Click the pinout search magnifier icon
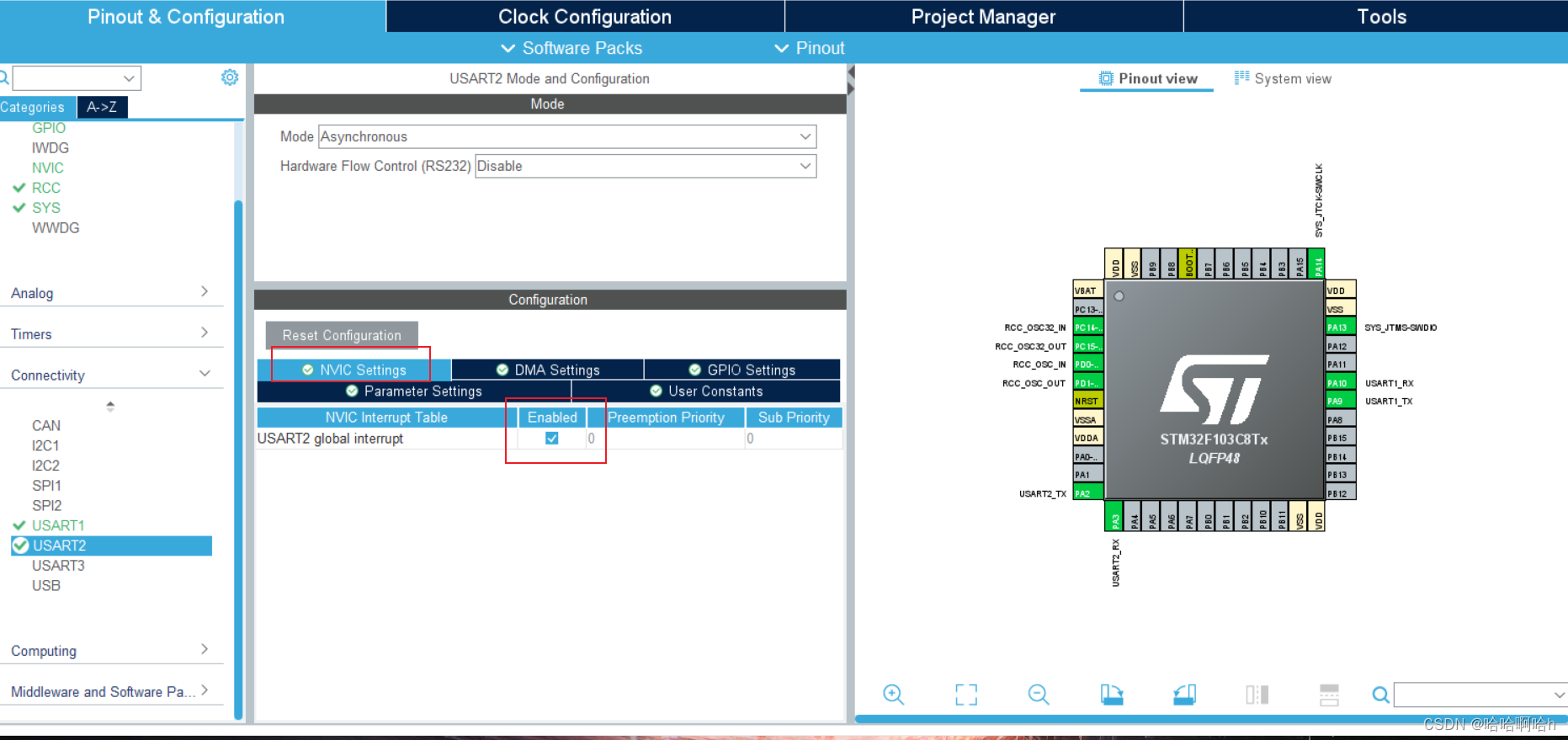The height and width of the screenshot is (740, 1568). (x=1380, y=695)
